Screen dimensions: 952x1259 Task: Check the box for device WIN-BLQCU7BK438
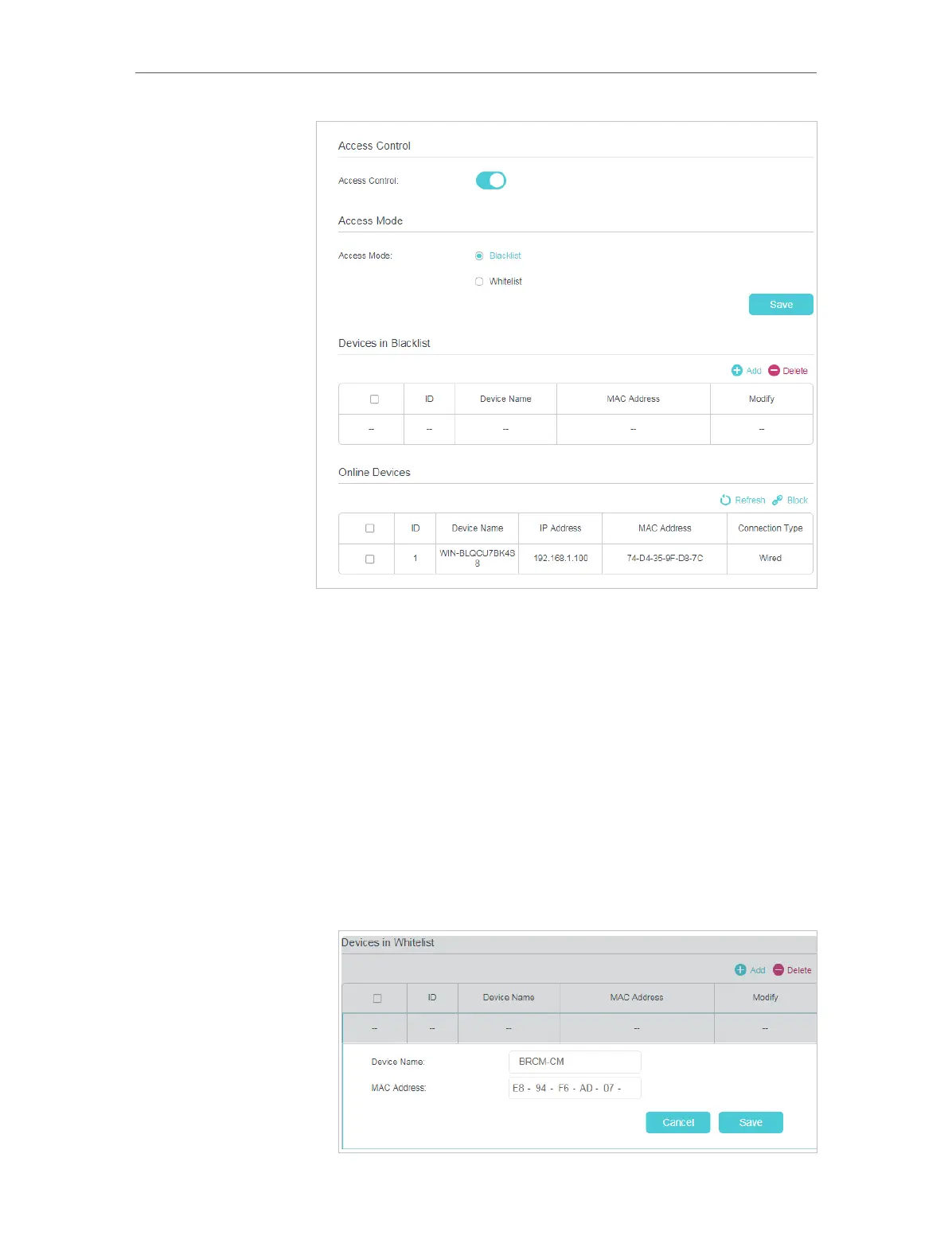click(369, 559)
